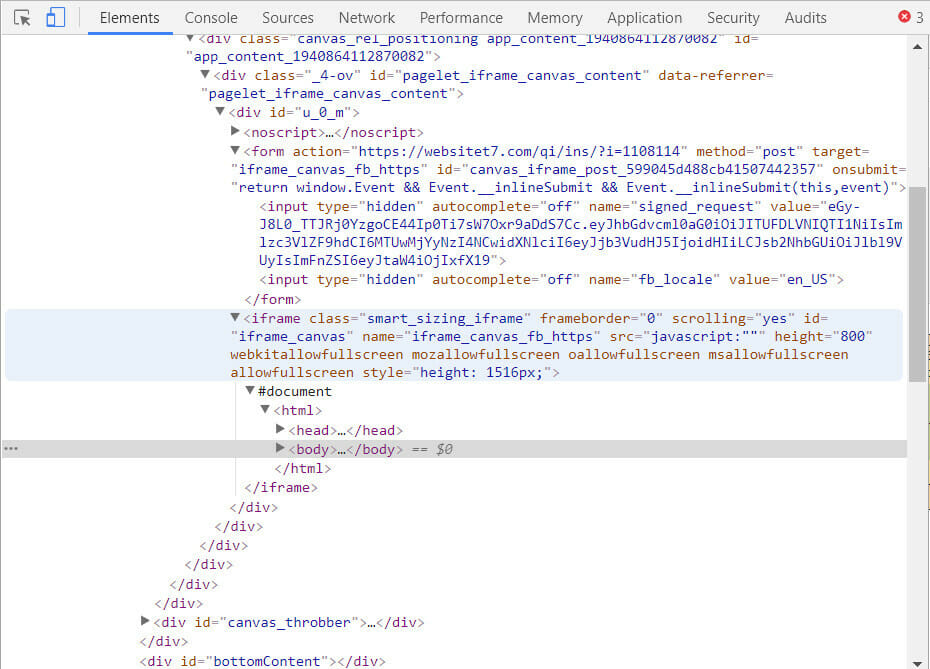Collapse the pagelet_iframe_canvas_content div
The width and height of the screenshot is (930, 669).
coord(205,75)
